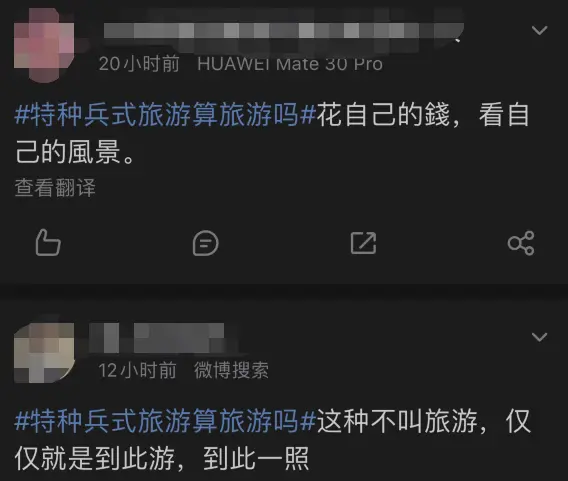The image size is (568, 481).
Task: Tap the 微博搜索 source label
Action: [x=231, y=370]
